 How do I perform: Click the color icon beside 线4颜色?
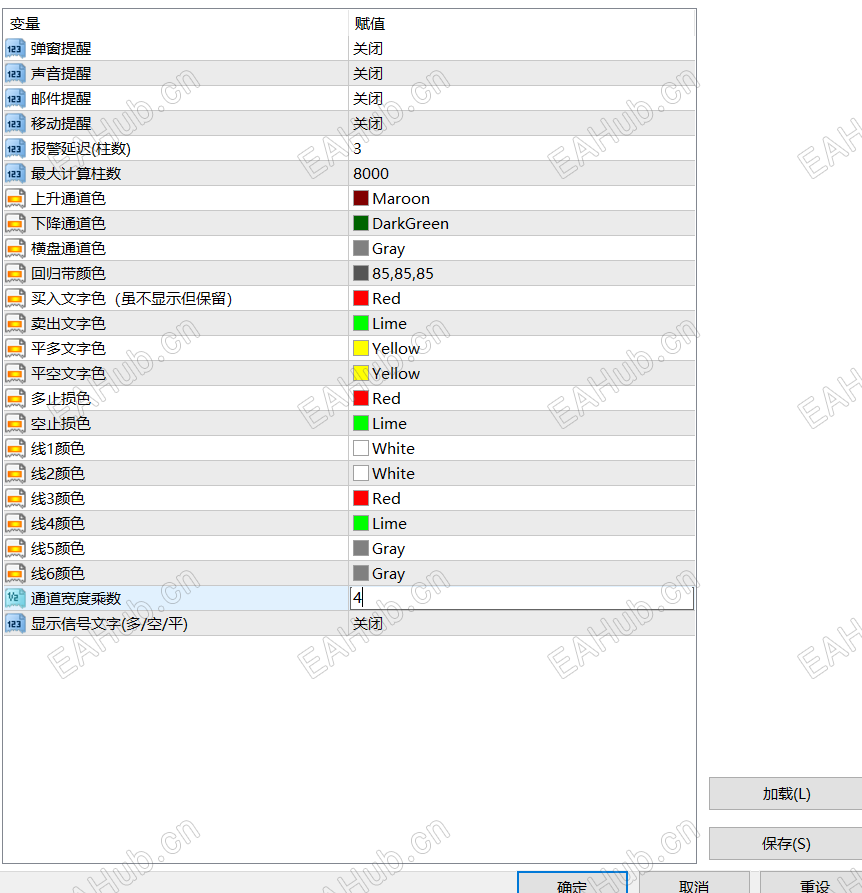[x=15, y=523]
